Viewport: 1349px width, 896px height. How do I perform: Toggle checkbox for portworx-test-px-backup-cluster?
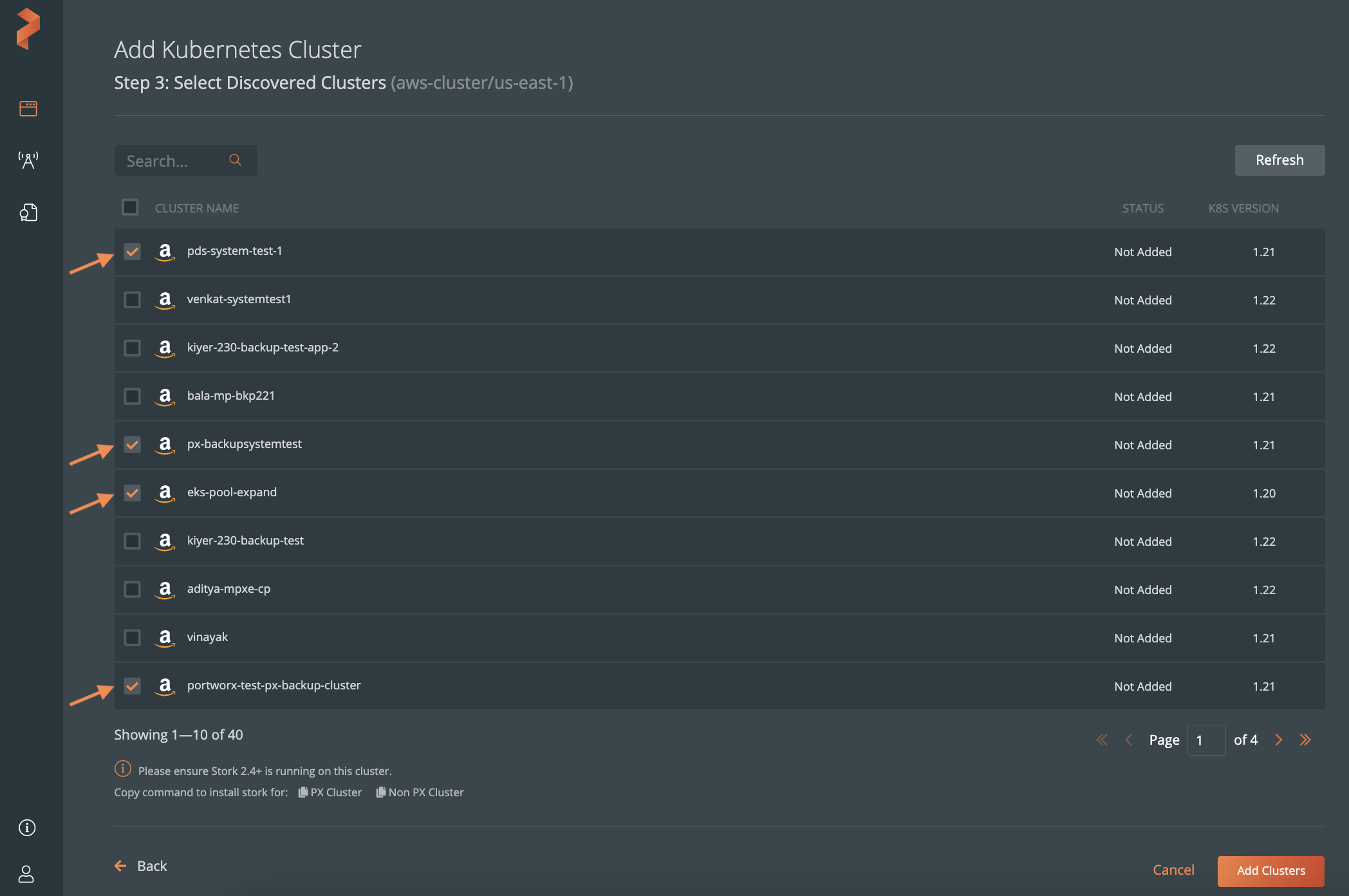[131, 685]
